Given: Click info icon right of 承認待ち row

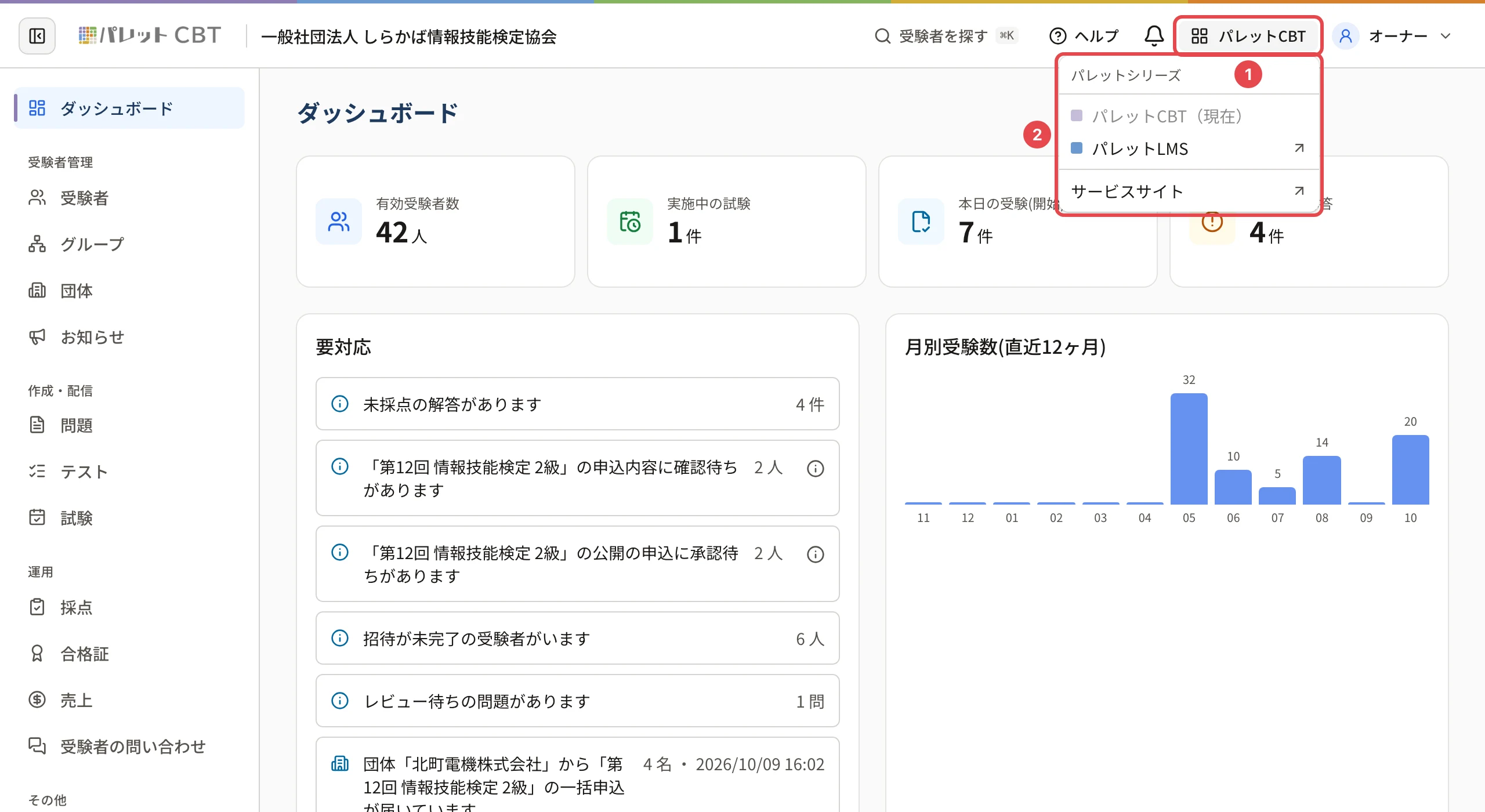Looking at the screenshot, I should pos(816,554).
